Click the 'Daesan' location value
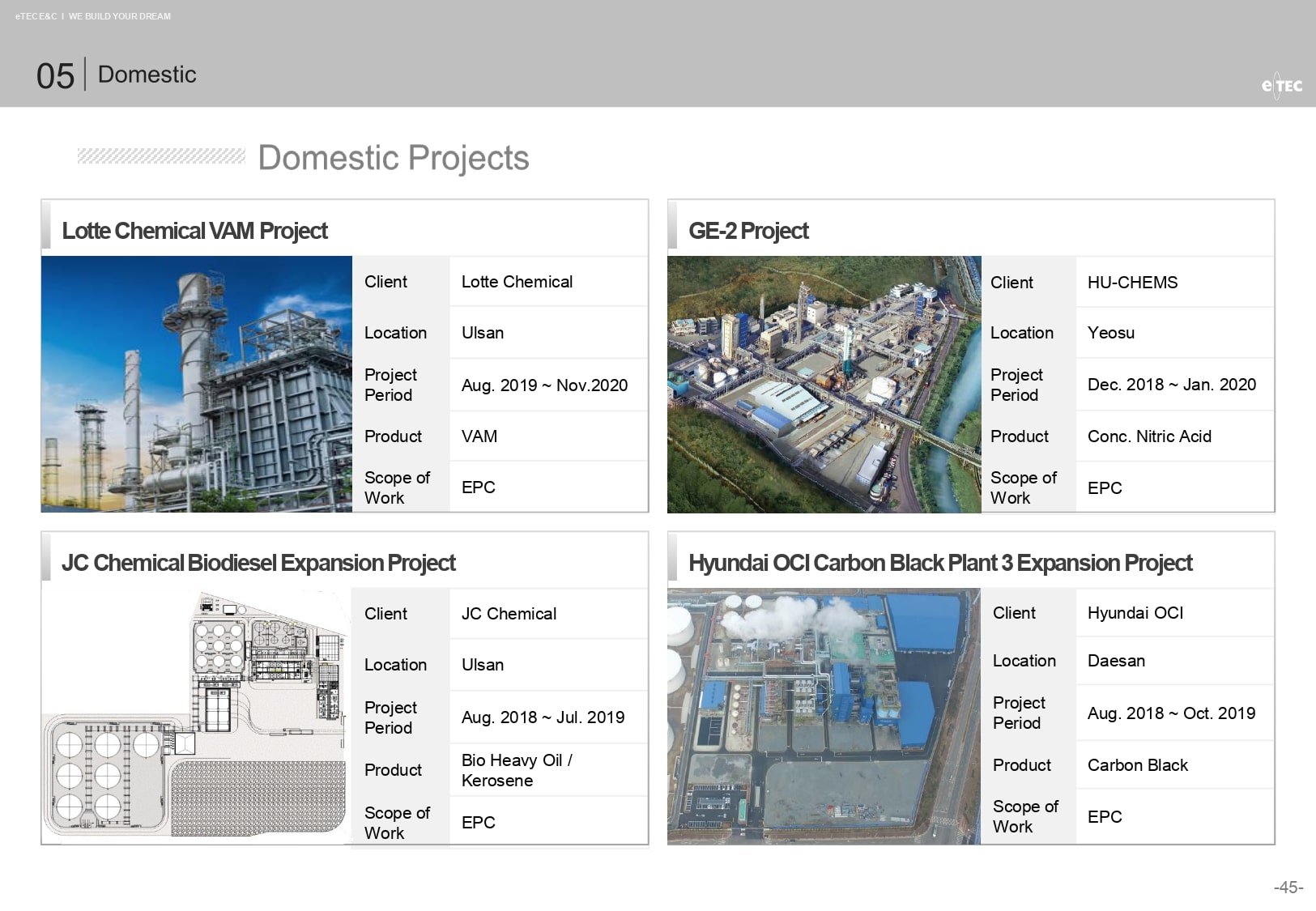The width and height of the screenshot is (1316, 911). click(1116, 661)
